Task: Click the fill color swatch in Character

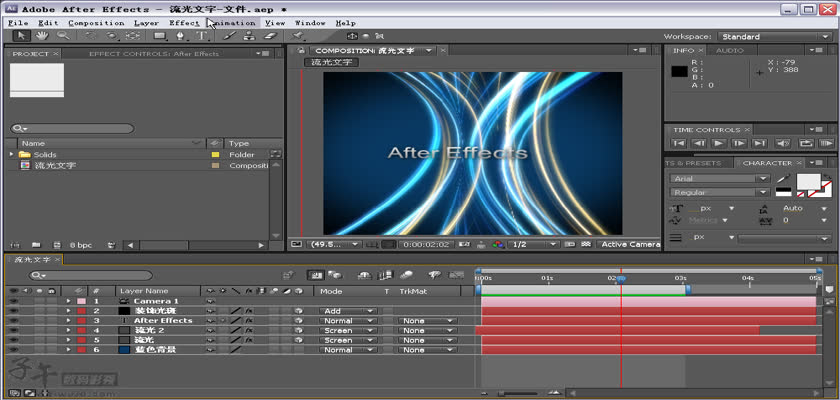Action: (x=808, y=182)
